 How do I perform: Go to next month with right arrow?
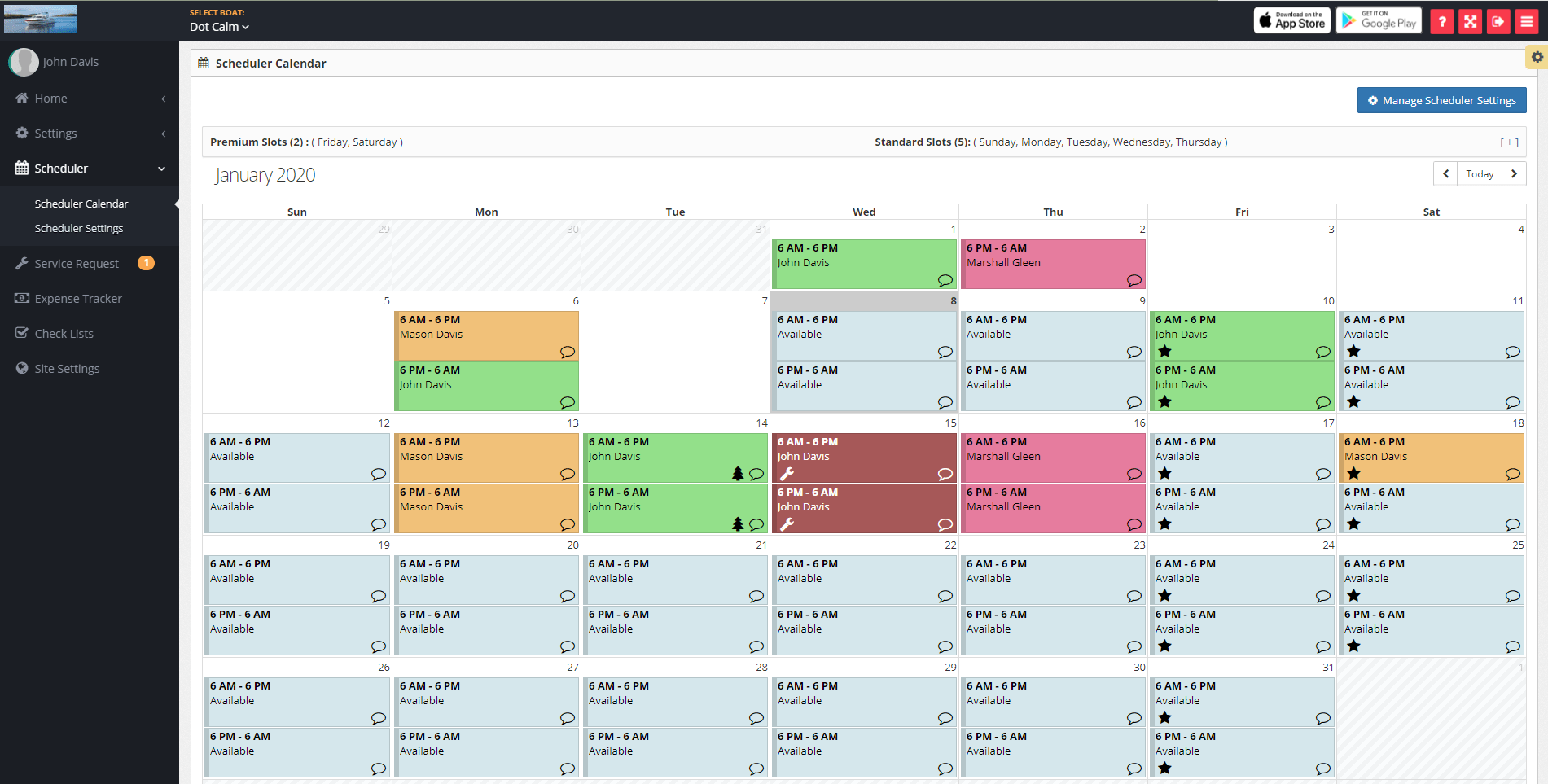(x=1514, y=174)
